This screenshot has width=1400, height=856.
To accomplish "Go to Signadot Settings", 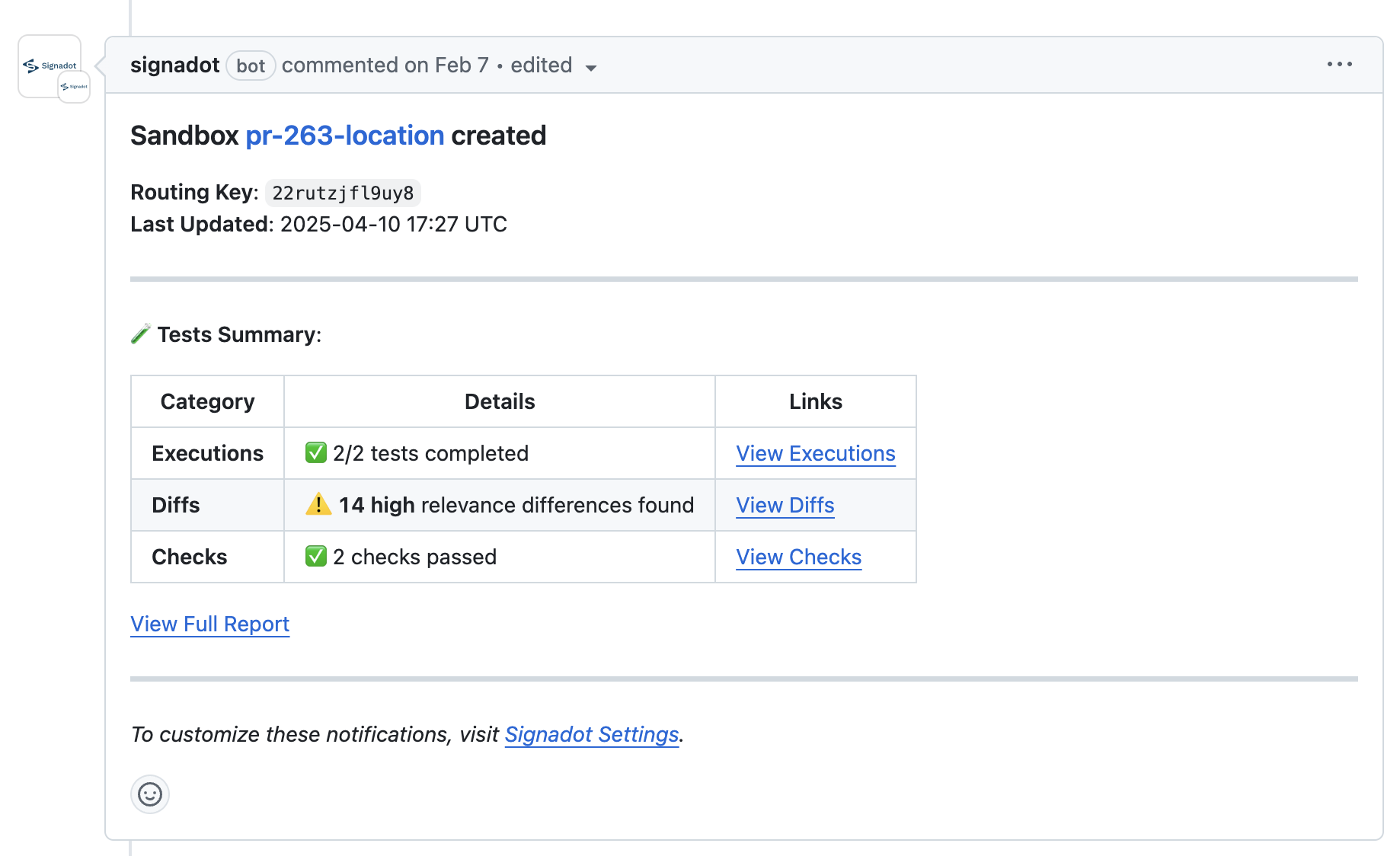I will (x=591, y=734).
